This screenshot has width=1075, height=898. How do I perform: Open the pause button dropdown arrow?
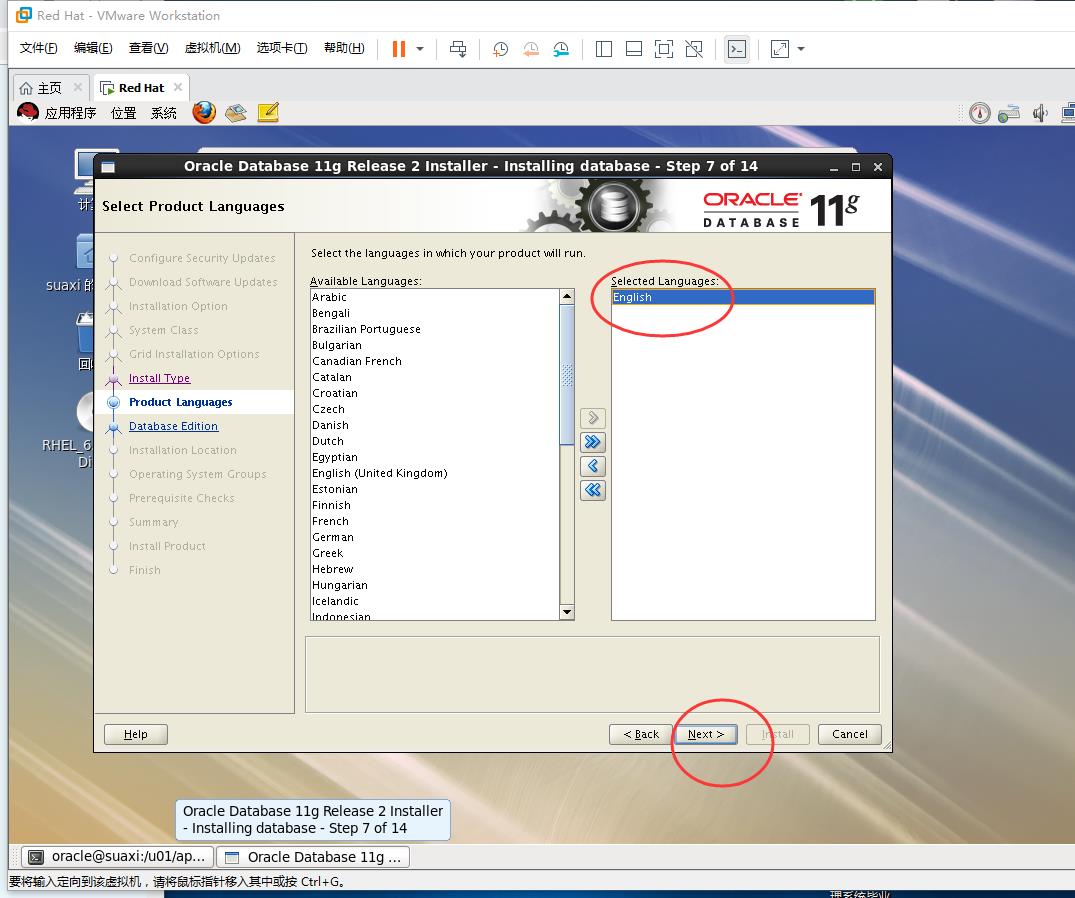pyautogui.click(x=420, y=49)
